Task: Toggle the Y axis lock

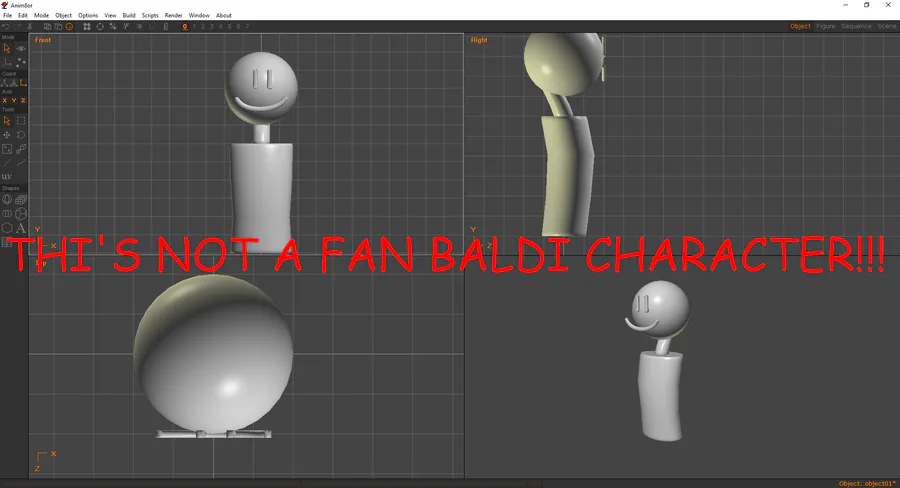Action: (14, 100)
